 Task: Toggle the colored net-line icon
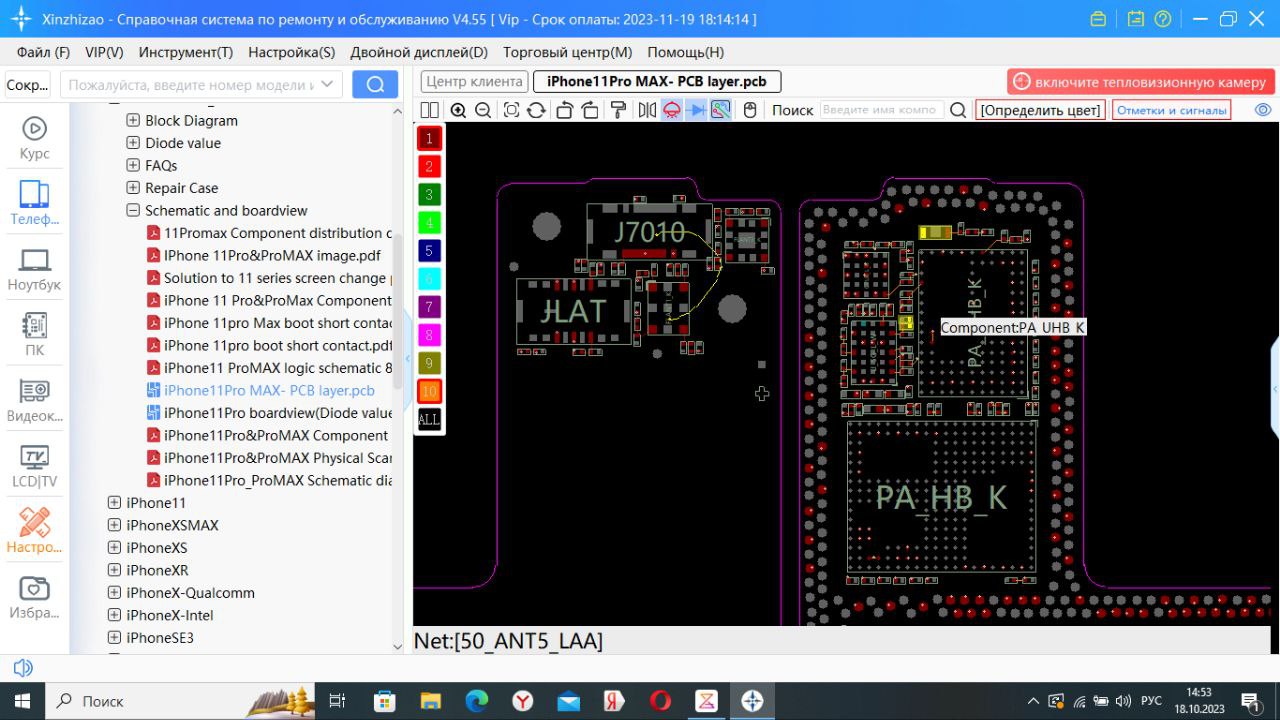click(x=721, y=110)
